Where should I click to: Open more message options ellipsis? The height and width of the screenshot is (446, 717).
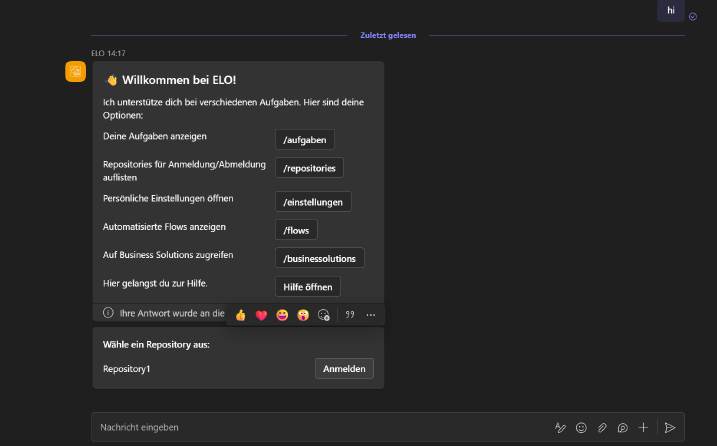(371, 315)
